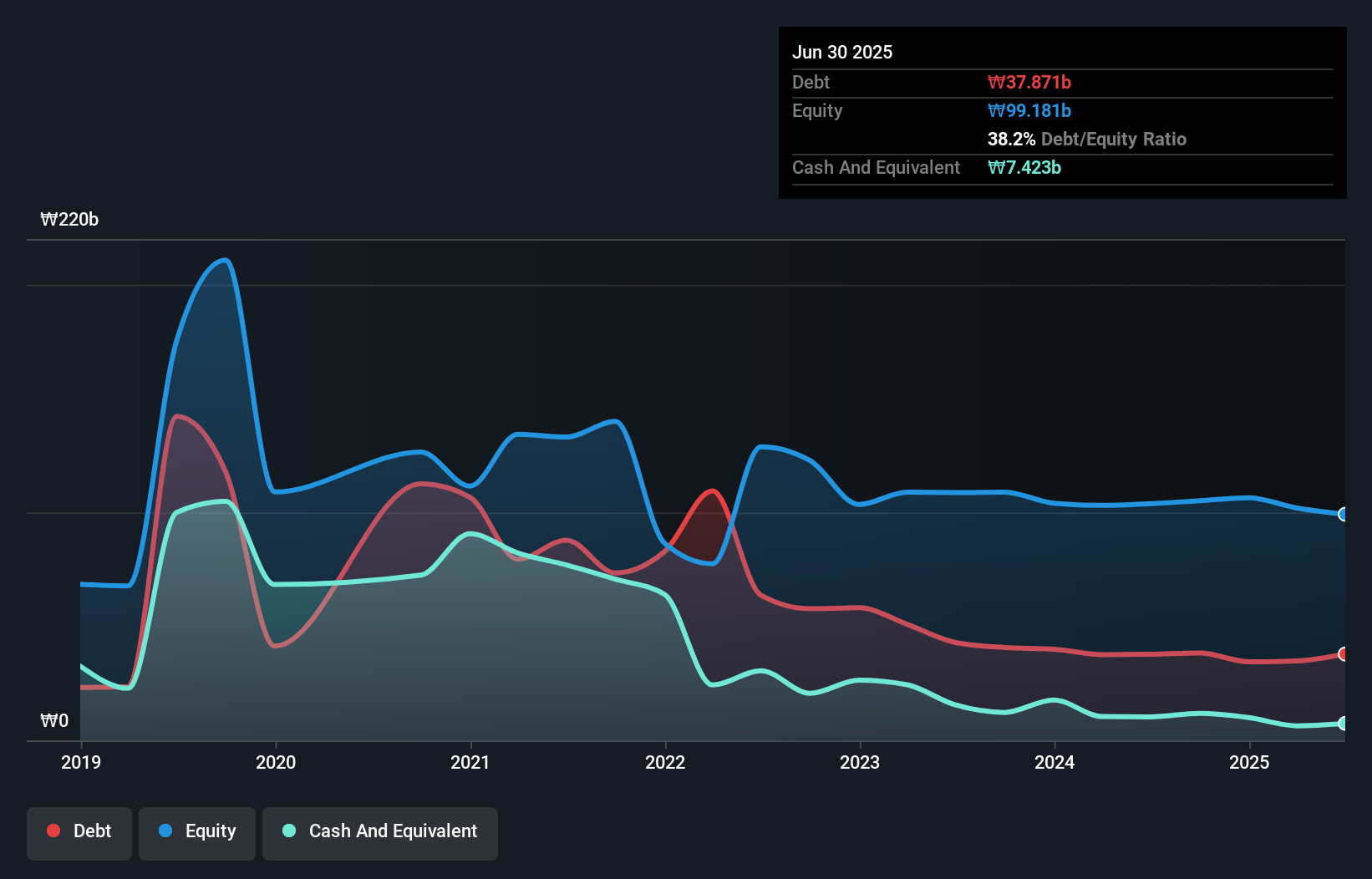
Task: Click the ₩220b gridline label
Action: 70,220
